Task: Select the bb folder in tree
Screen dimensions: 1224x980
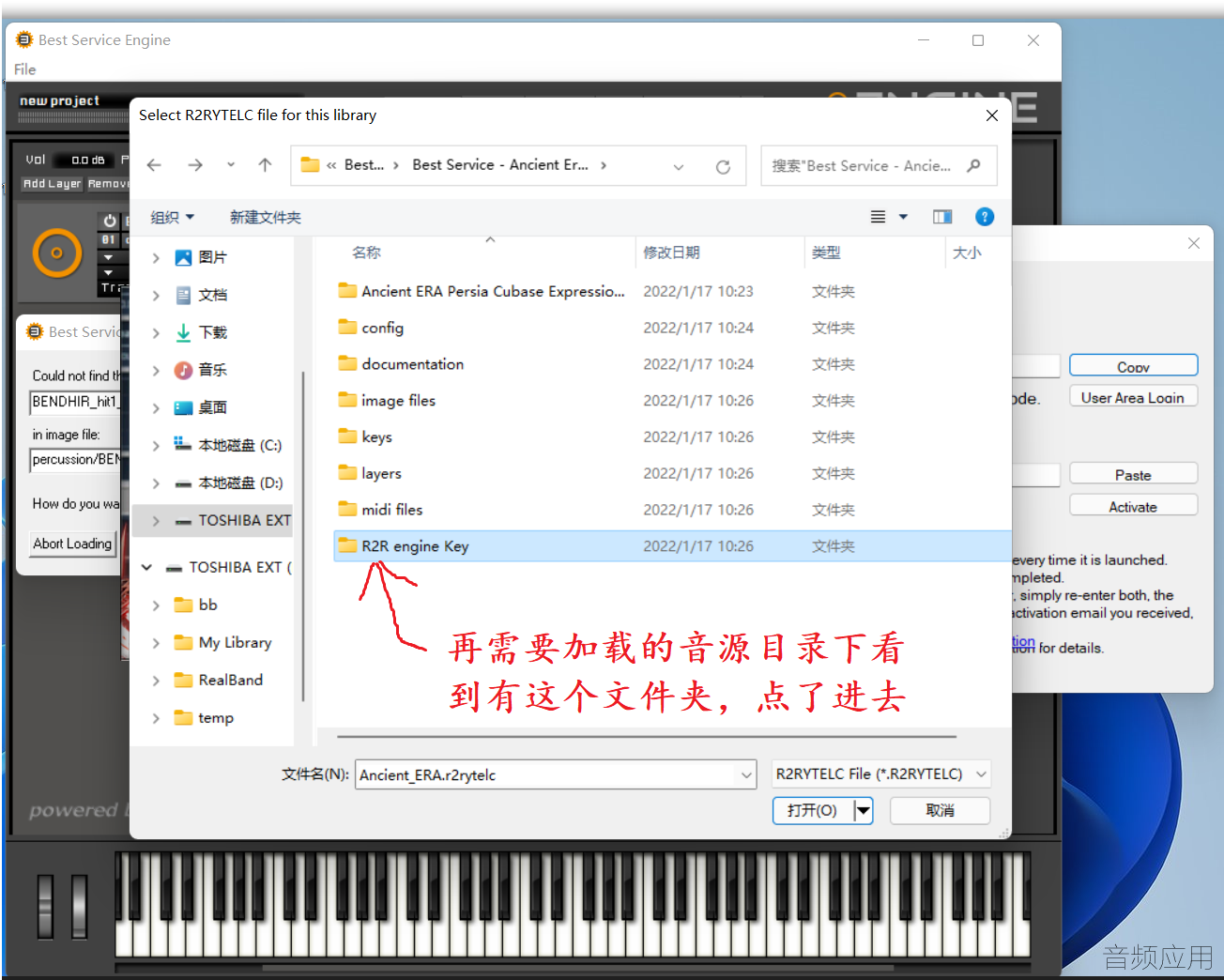Action: tap(196, 605)
